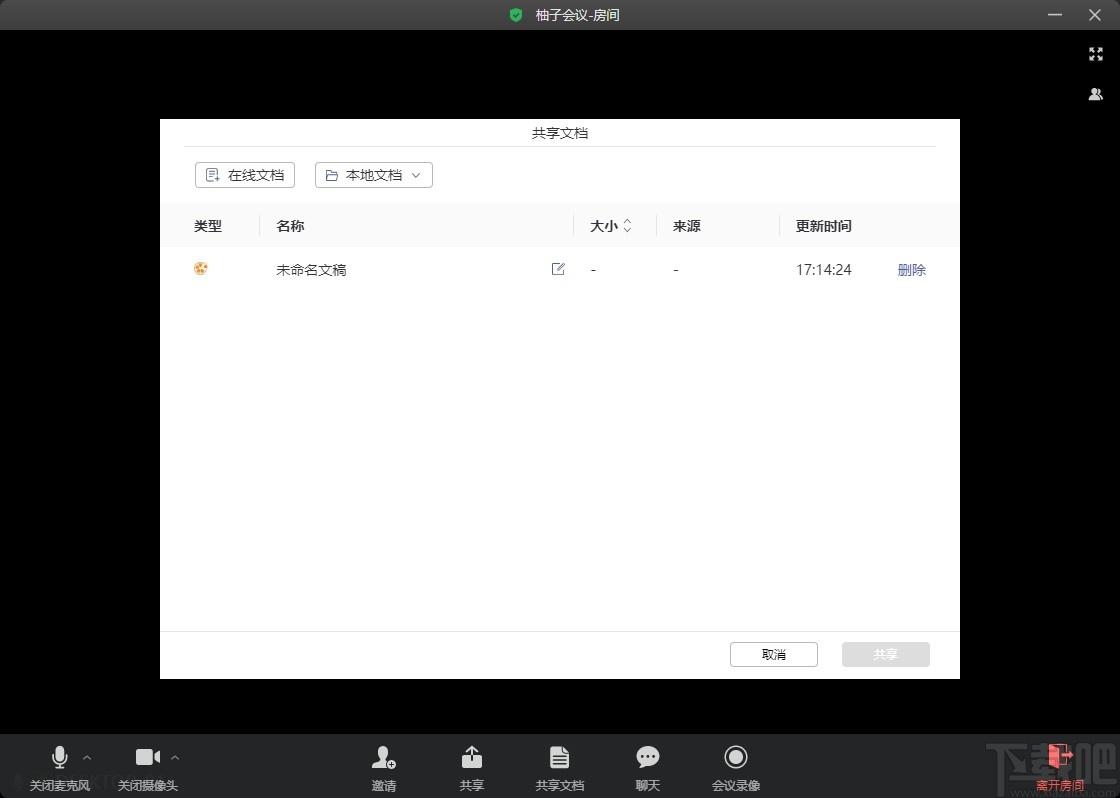Open the 邀请 invite icon

384,757
